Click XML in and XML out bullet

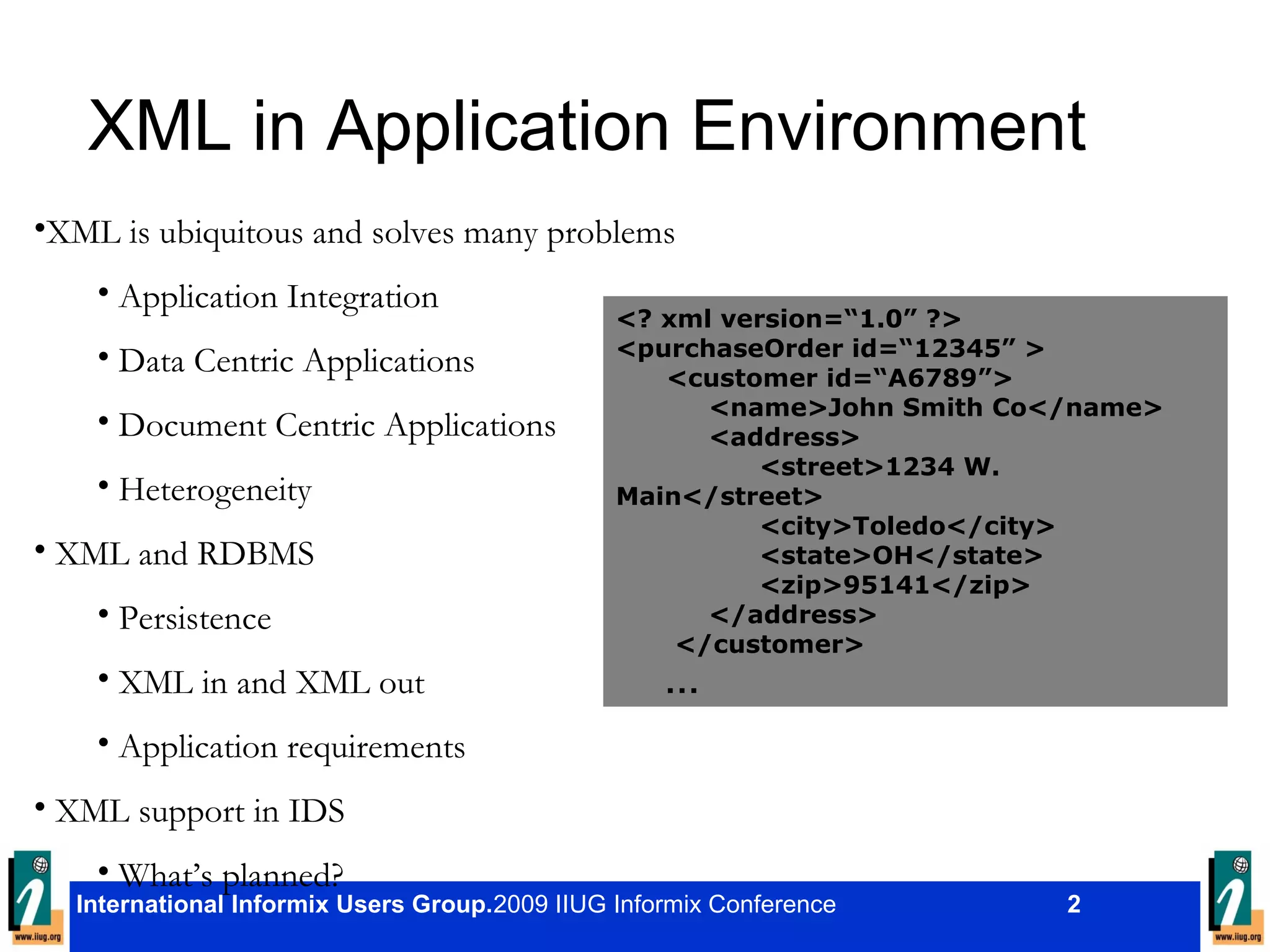click(271, 683)
